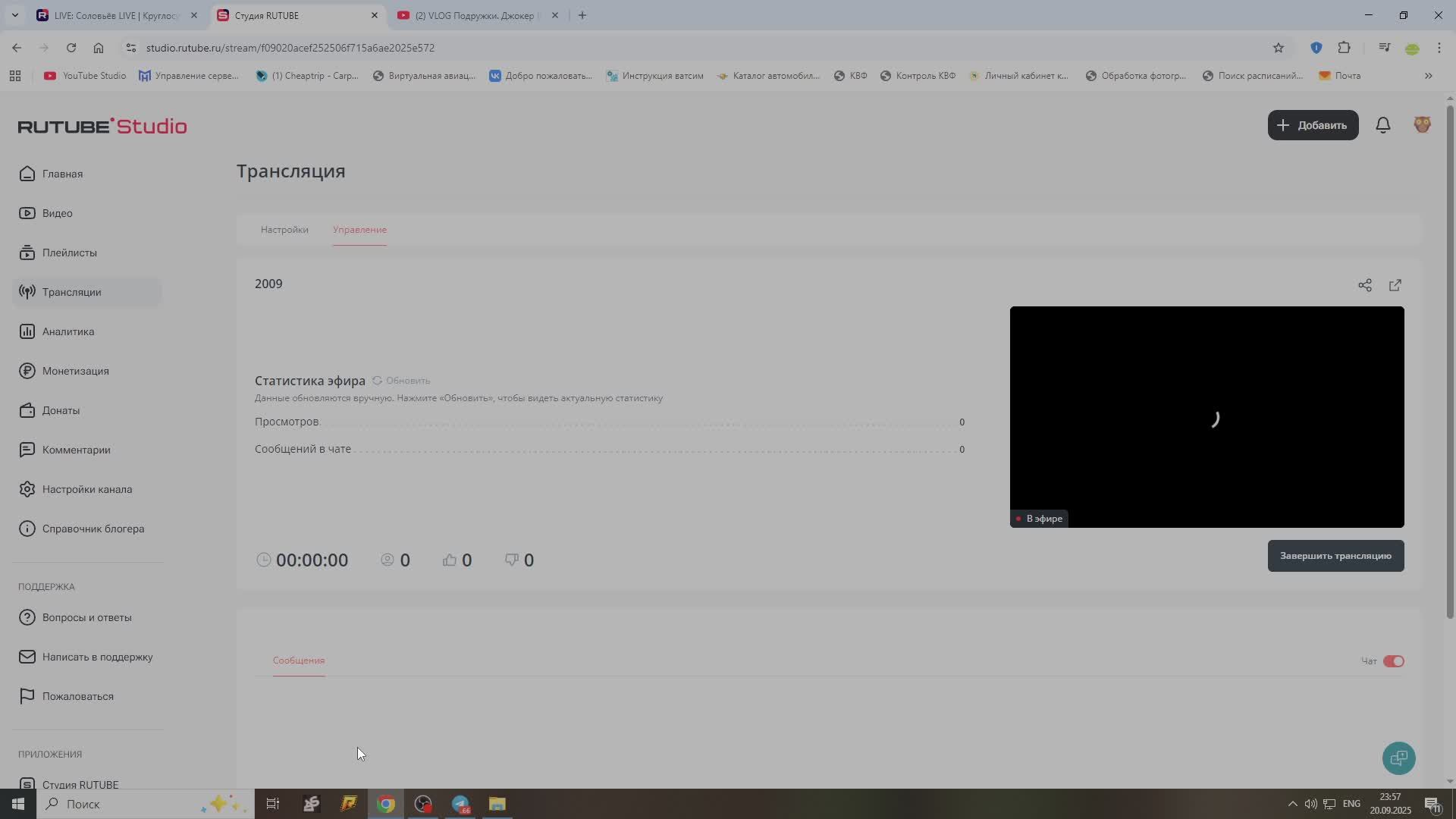Open the stream in a new window icon
Screen dimensions: 1456x819
pyautogui.click(x=1395, y=285)
